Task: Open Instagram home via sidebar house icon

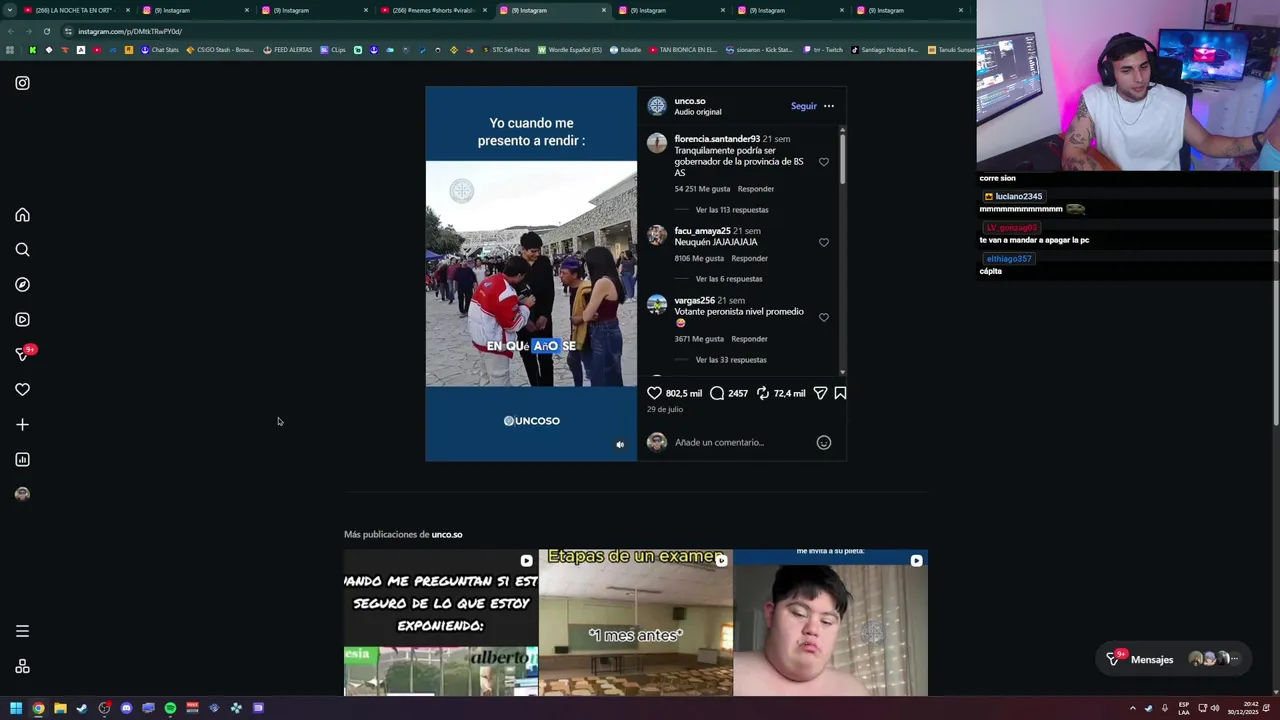Action: pyautogui.click(x=22, y=215)
